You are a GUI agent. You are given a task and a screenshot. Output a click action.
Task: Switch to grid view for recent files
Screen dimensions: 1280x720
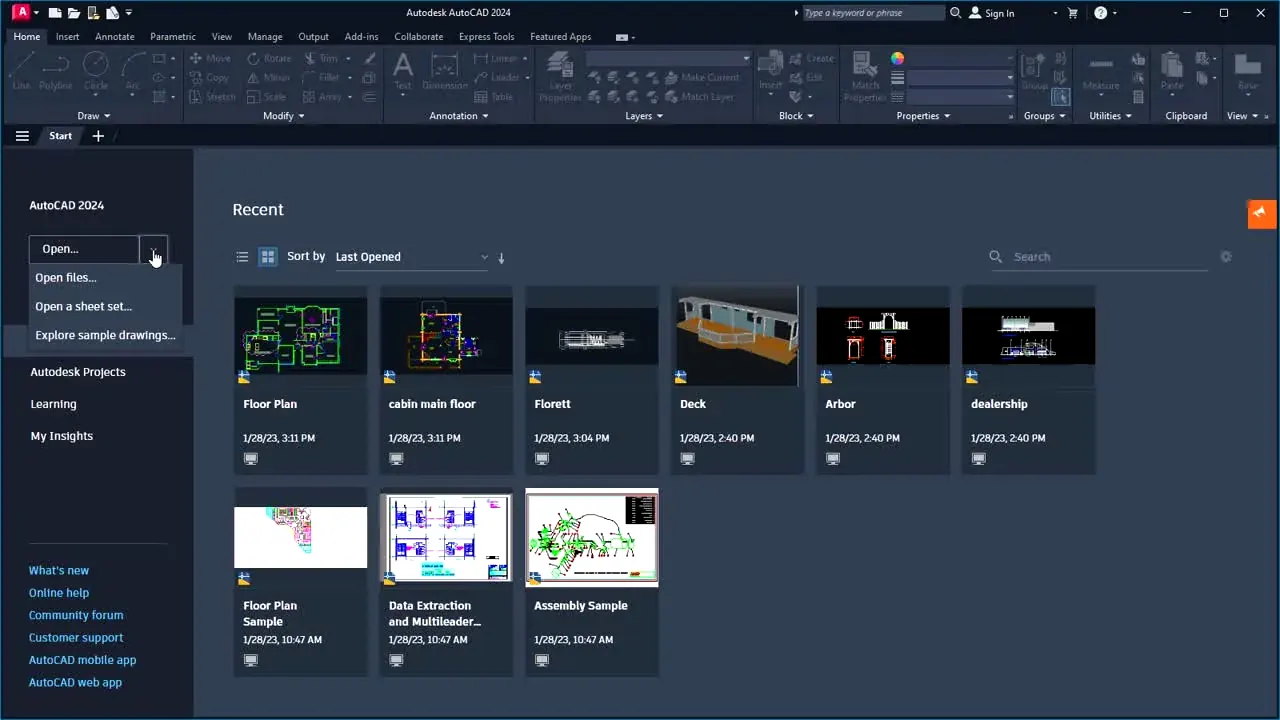pos(267,256)
